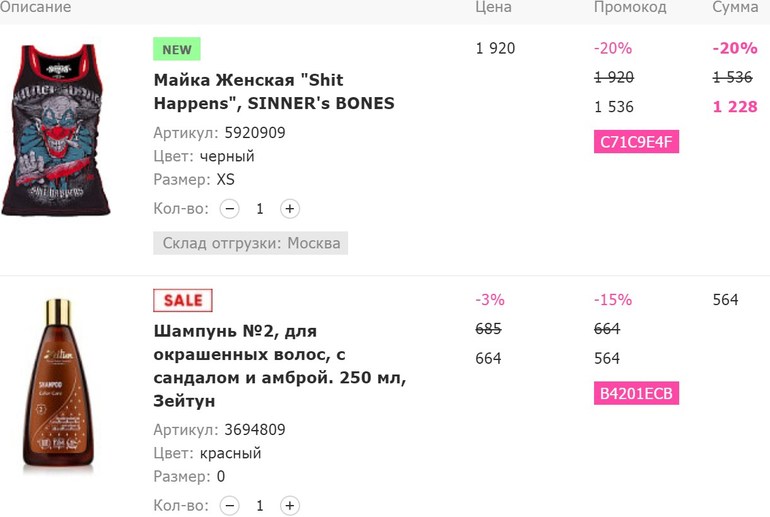Click plus button for the shampoo quantity
770x517 pixels.
(x=290, y=505)
